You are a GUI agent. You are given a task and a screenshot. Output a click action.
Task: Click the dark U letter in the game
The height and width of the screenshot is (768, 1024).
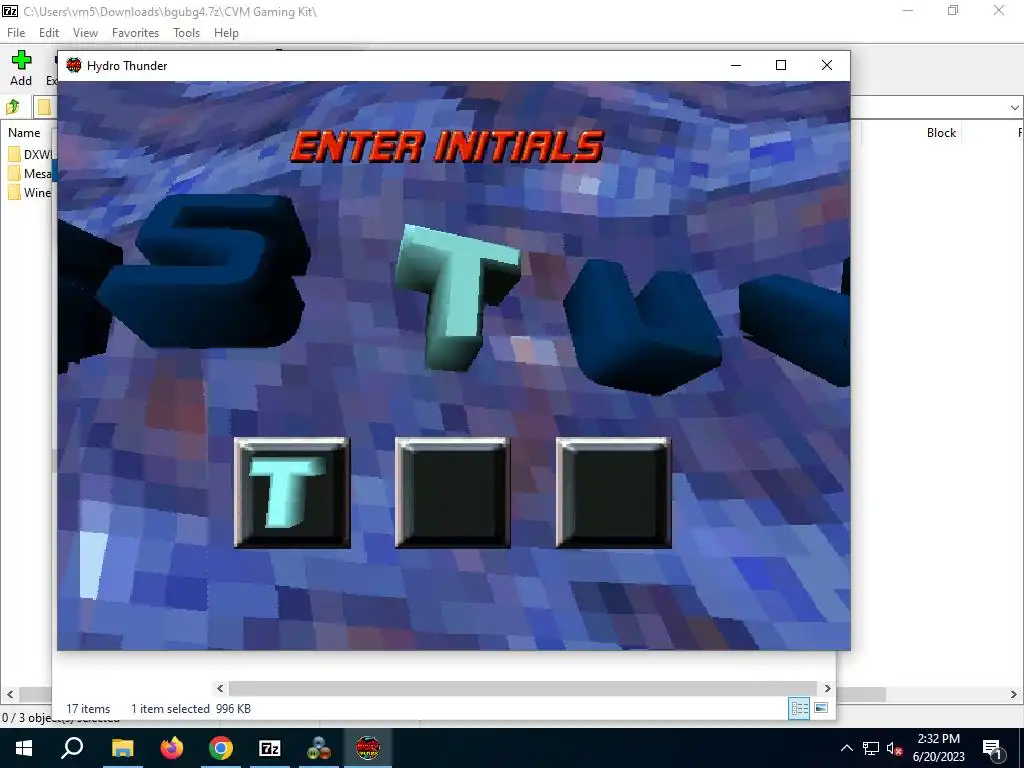point(643,327)
